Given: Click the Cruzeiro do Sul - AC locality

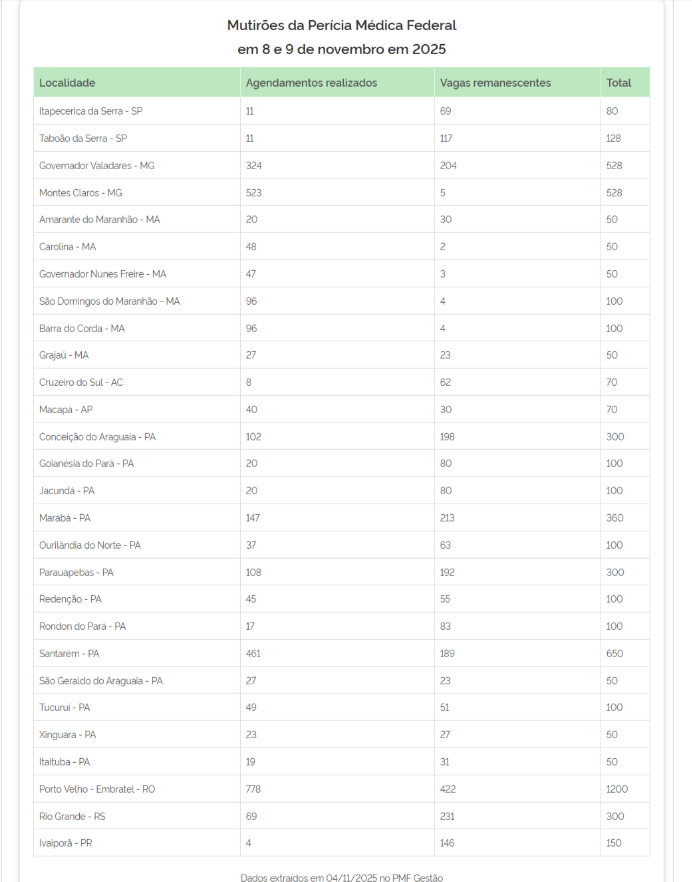Looking at the screenshot, I should (82, 382).
